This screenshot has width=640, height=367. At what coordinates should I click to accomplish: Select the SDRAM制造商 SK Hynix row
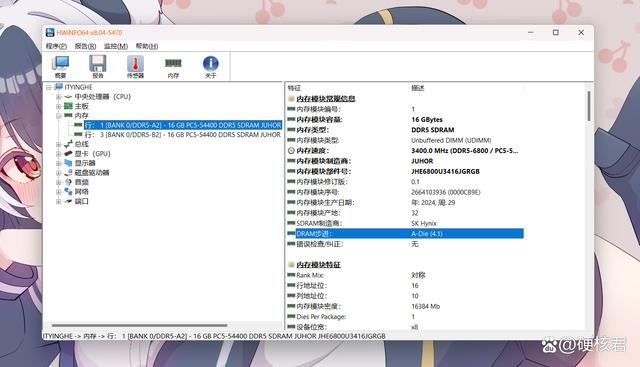tap(405, 223)
